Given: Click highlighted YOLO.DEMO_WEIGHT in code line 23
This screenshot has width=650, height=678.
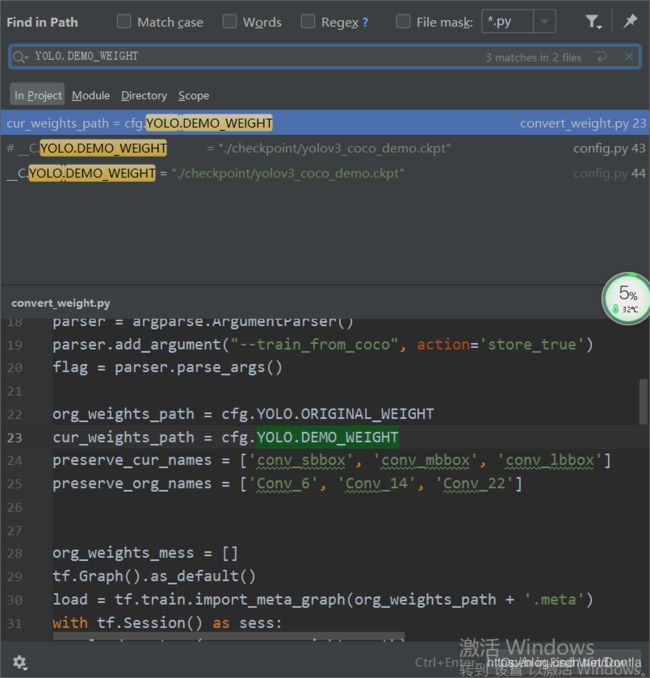Looking at the screenshot, I should tap(327, 437).
